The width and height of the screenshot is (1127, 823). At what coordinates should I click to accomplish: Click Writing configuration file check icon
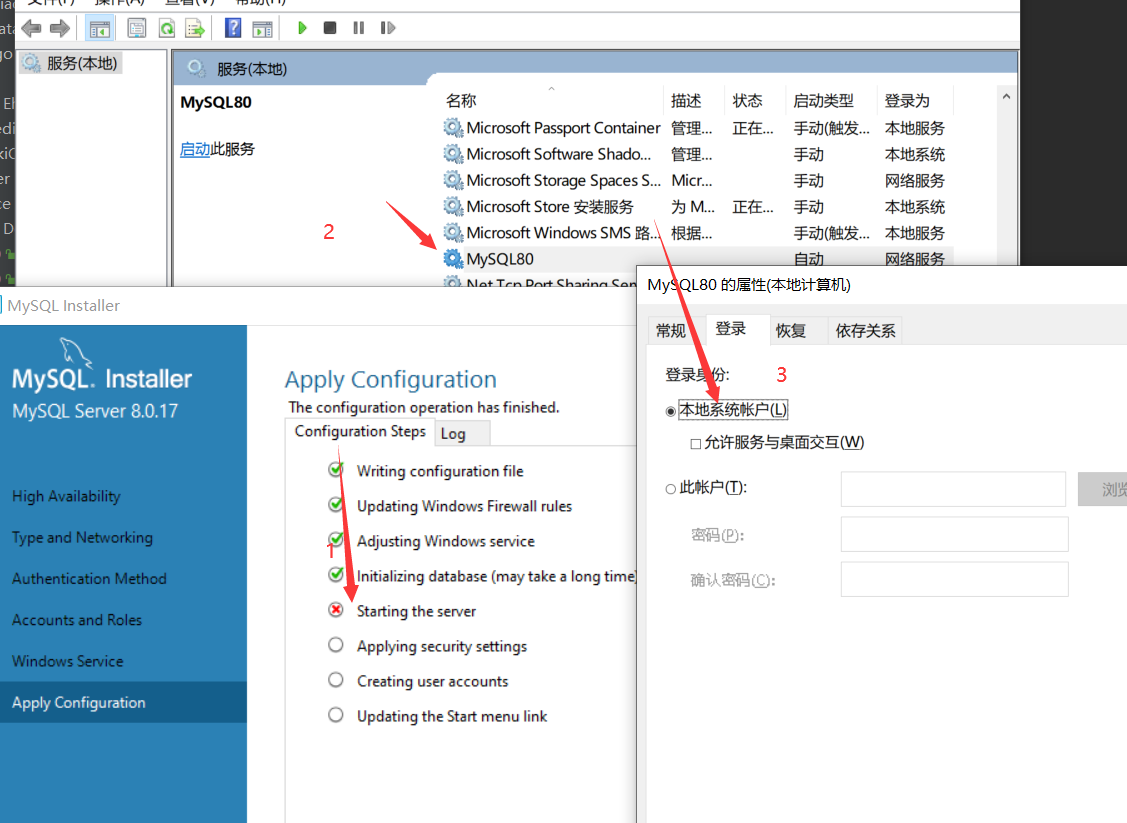[336, 469]
